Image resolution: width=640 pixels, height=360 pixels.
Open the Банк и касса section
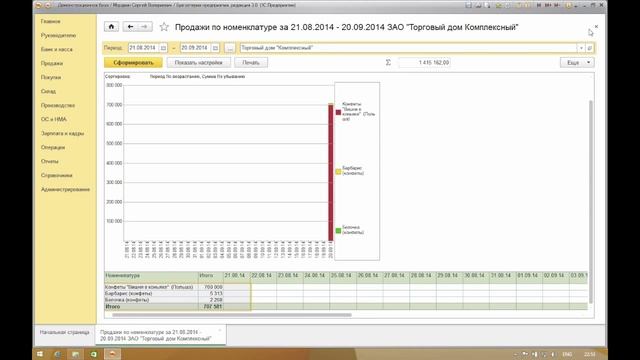coord(57,49)
